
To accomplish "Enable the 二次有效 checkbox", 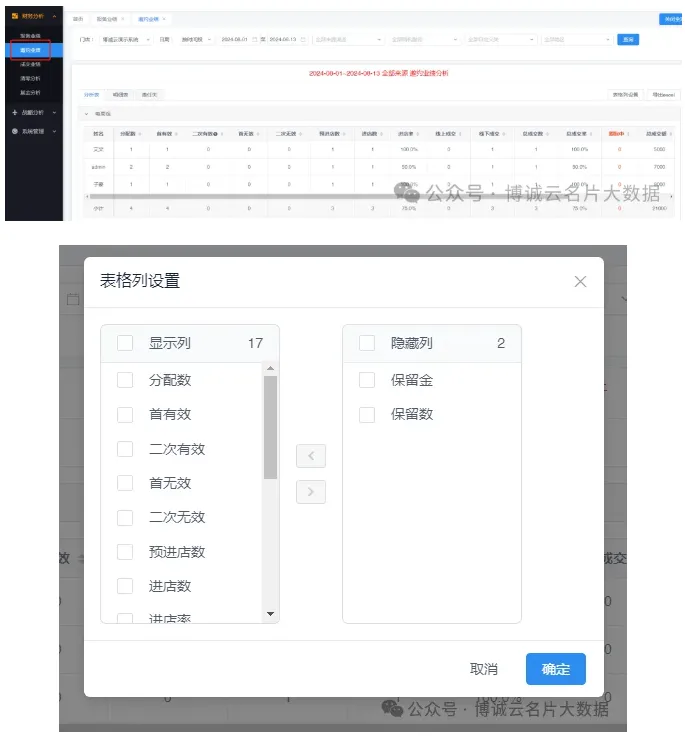I will (125, 449).
